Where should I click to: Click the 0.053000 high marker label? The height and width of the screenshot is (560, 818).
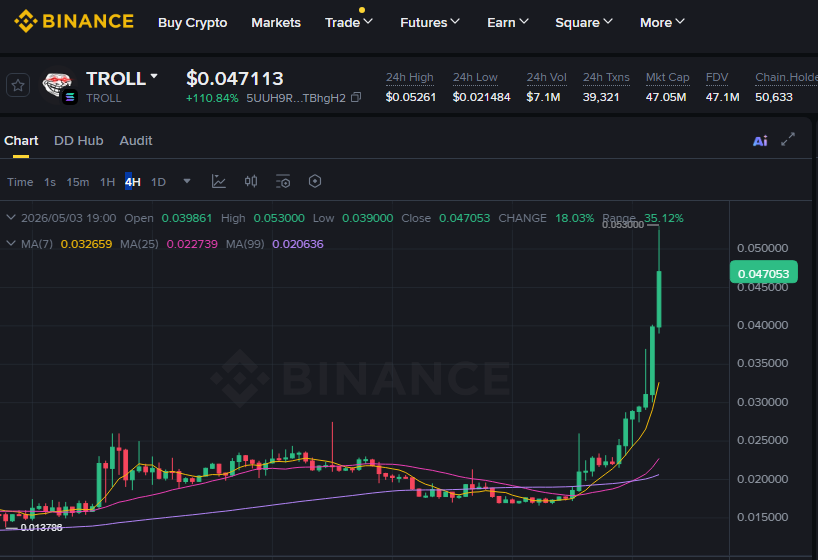coord(623,225)
